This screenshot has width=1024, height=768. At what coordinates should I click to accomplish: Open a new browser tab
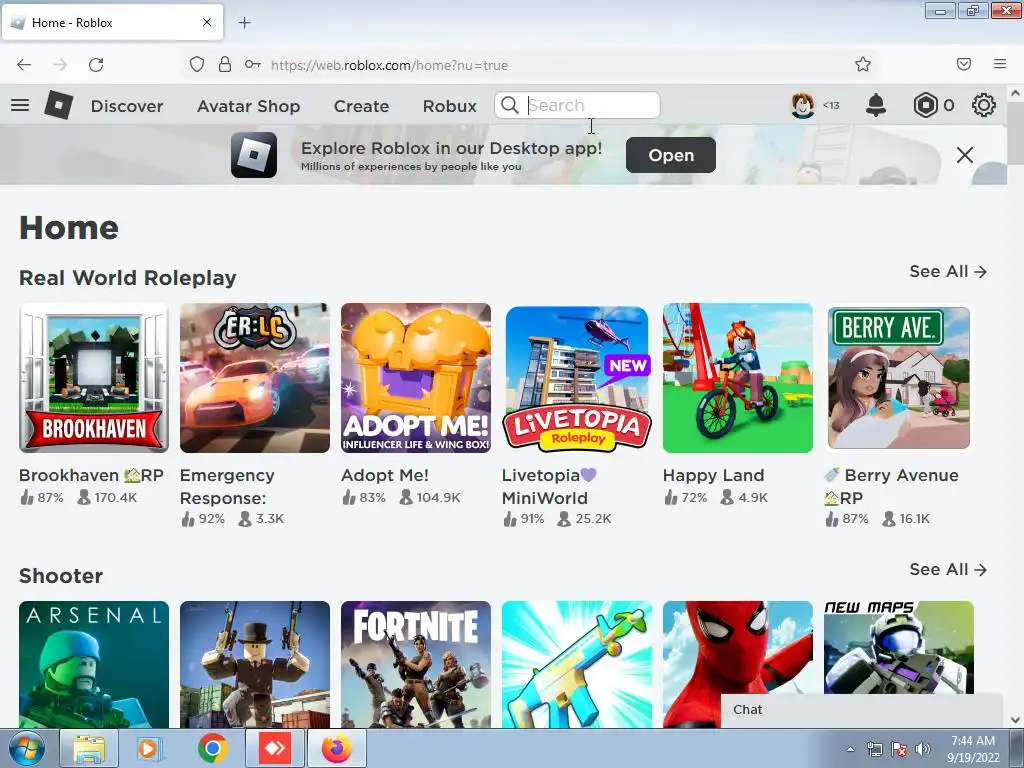(x=244, y=23)
